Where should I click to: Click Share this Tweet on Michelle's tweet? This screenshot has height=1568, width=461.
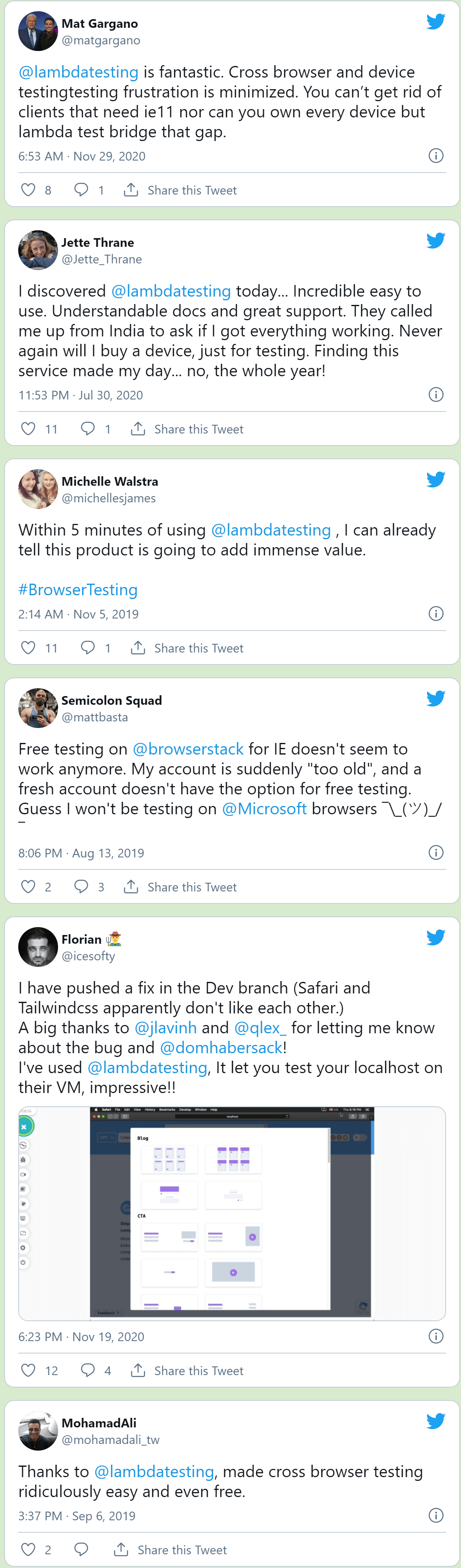click(x=198, y=648)
